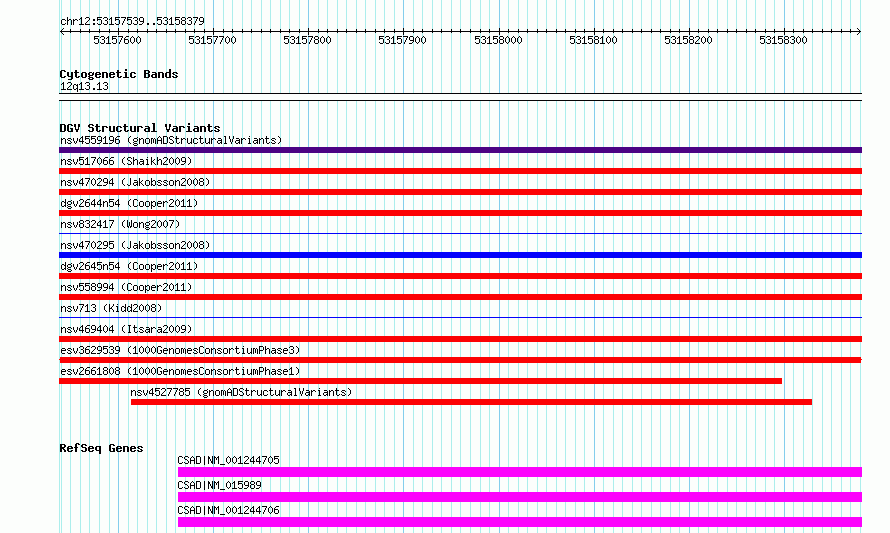Open the CSAD|NM_001244705 gene label
Screen dimensions: 890x533
click(229, 460)
